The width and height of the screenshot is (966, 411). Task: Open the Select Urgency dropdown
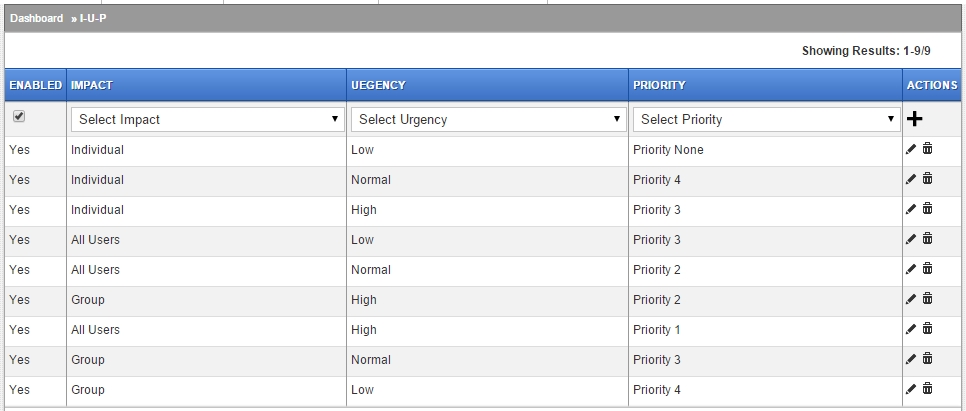click(x=489, y=120)
